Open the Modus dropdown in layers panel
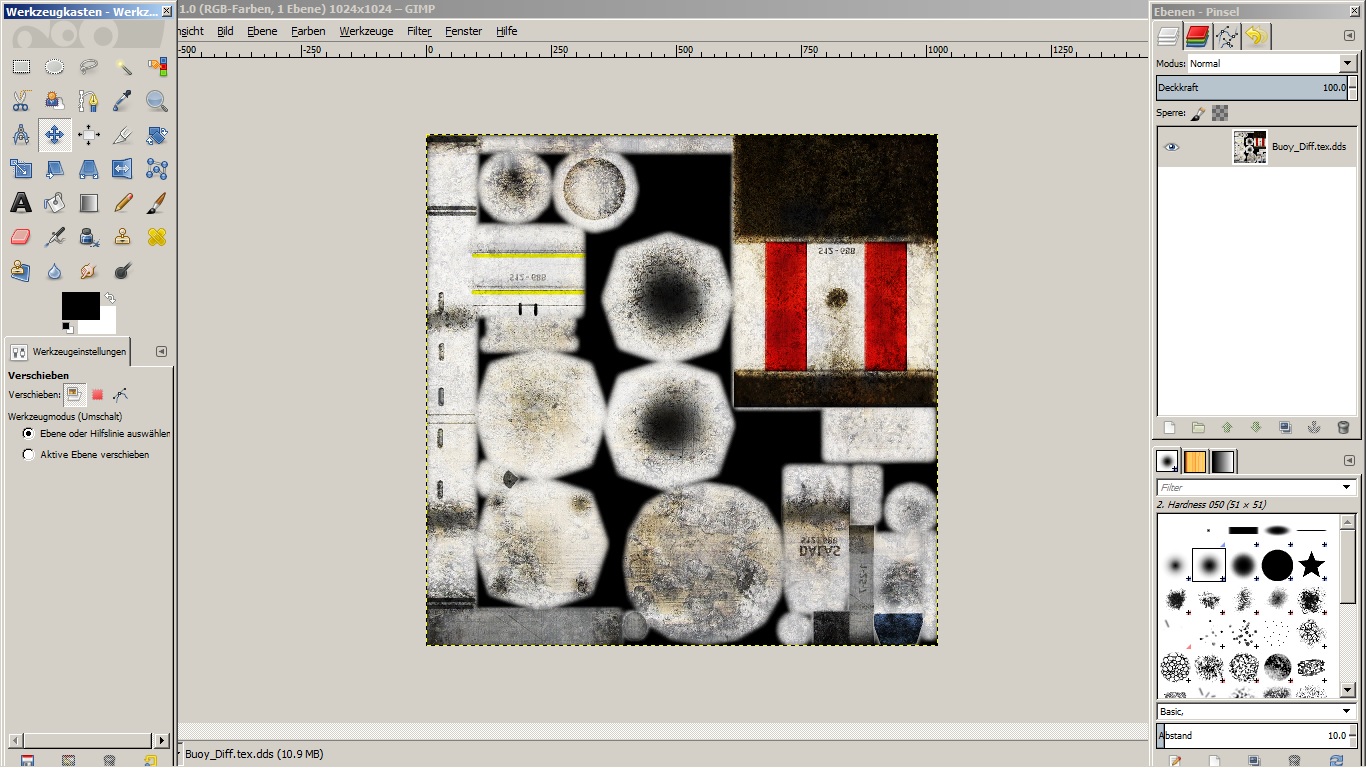 pyautogui.click(x=1346, y=63)
